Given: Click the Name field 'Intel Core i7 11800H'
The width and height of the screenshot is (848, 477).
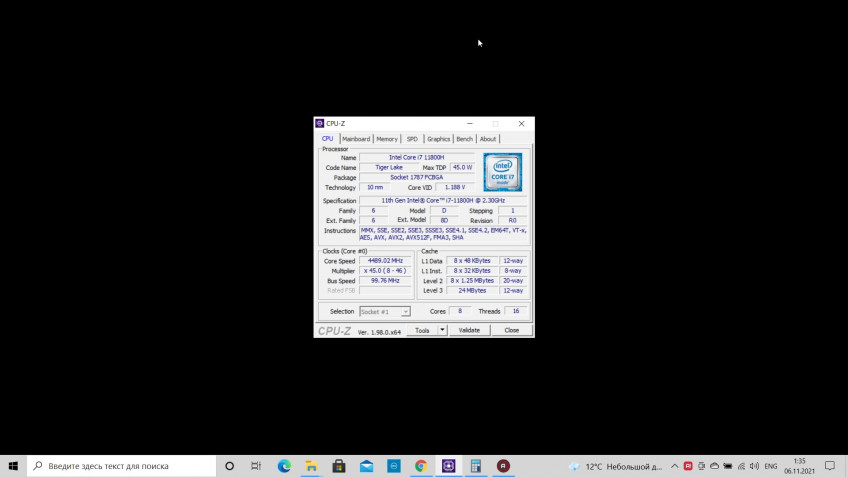Looking at the screenshot, I should pos(416,157).
